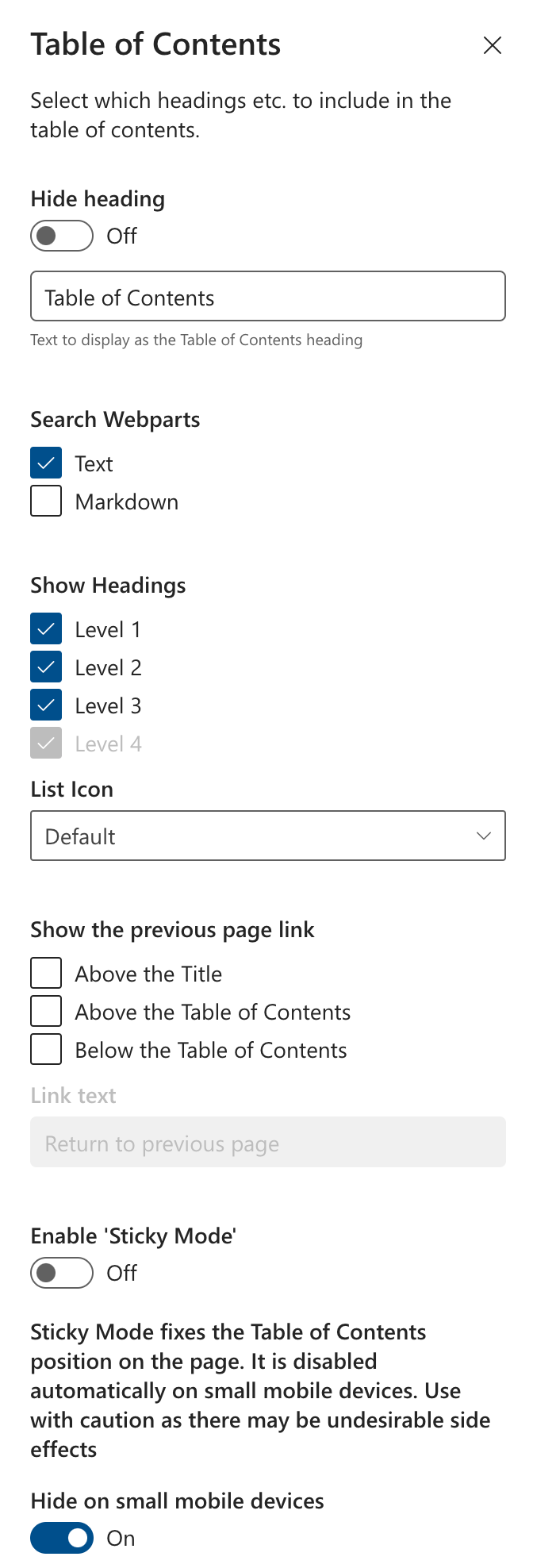Image resolution: width=533 pixels, height=1568 pixels.
Task: Toggle the Hide heading switch
Action: click(62, 236)
